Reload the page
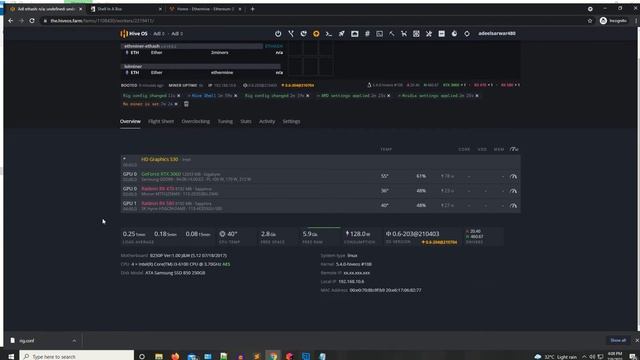The image size is (640, 360). point(32,20)
